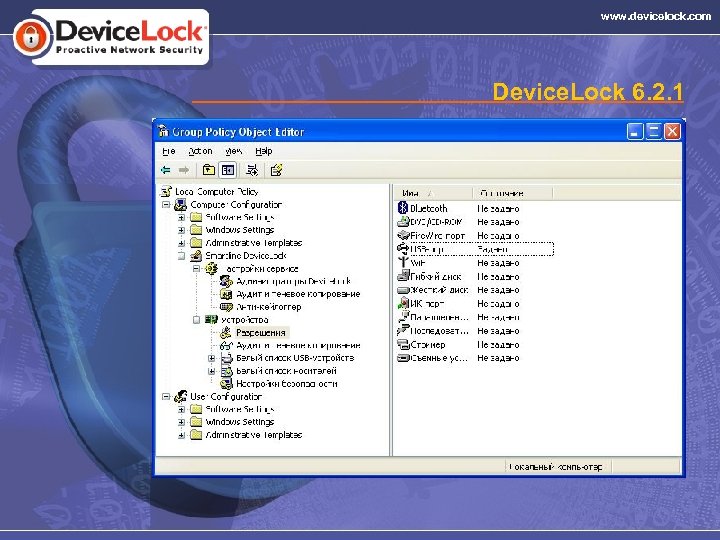Select the Bluetooth device icon in list
720x540 pixels.
[403, 208]
